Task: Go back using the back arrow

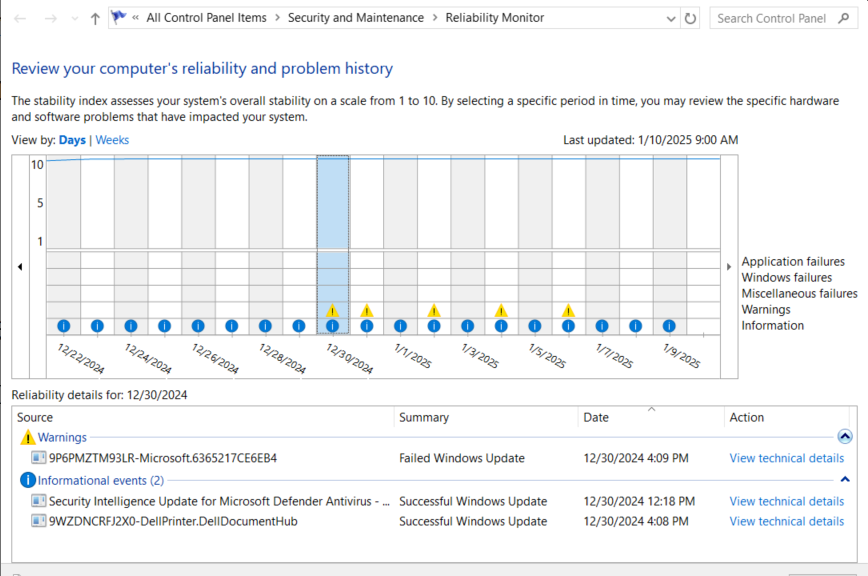Action: 20,19
